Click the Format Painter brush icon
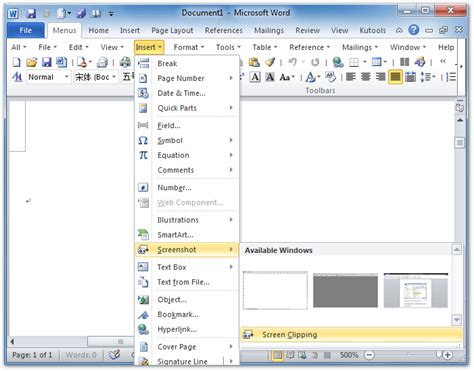Screen dimensions: 474x371 point(270,62)
